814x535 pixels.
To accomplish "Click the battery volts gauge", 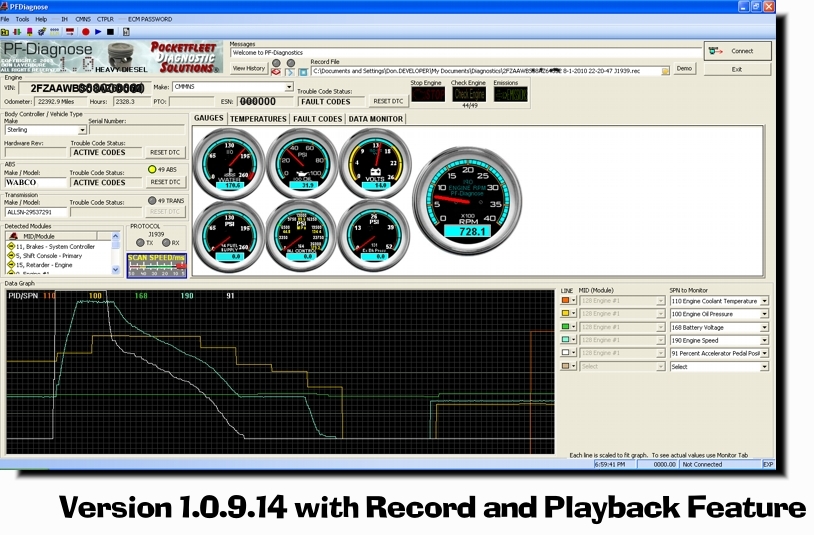I will pyautogui.click(x=375, y=163).
